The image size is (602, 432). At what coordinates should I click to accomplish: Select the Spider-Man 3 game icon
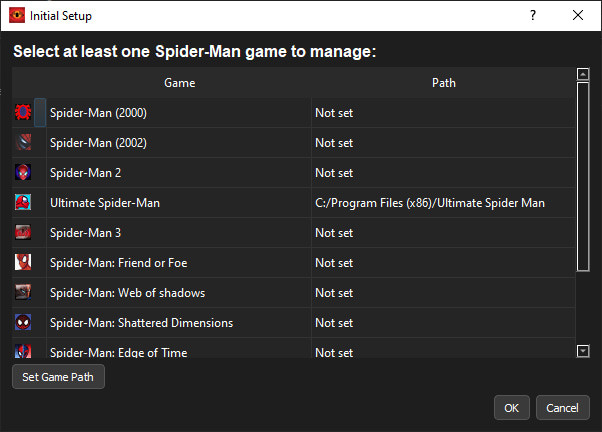(x=23, y=233)
